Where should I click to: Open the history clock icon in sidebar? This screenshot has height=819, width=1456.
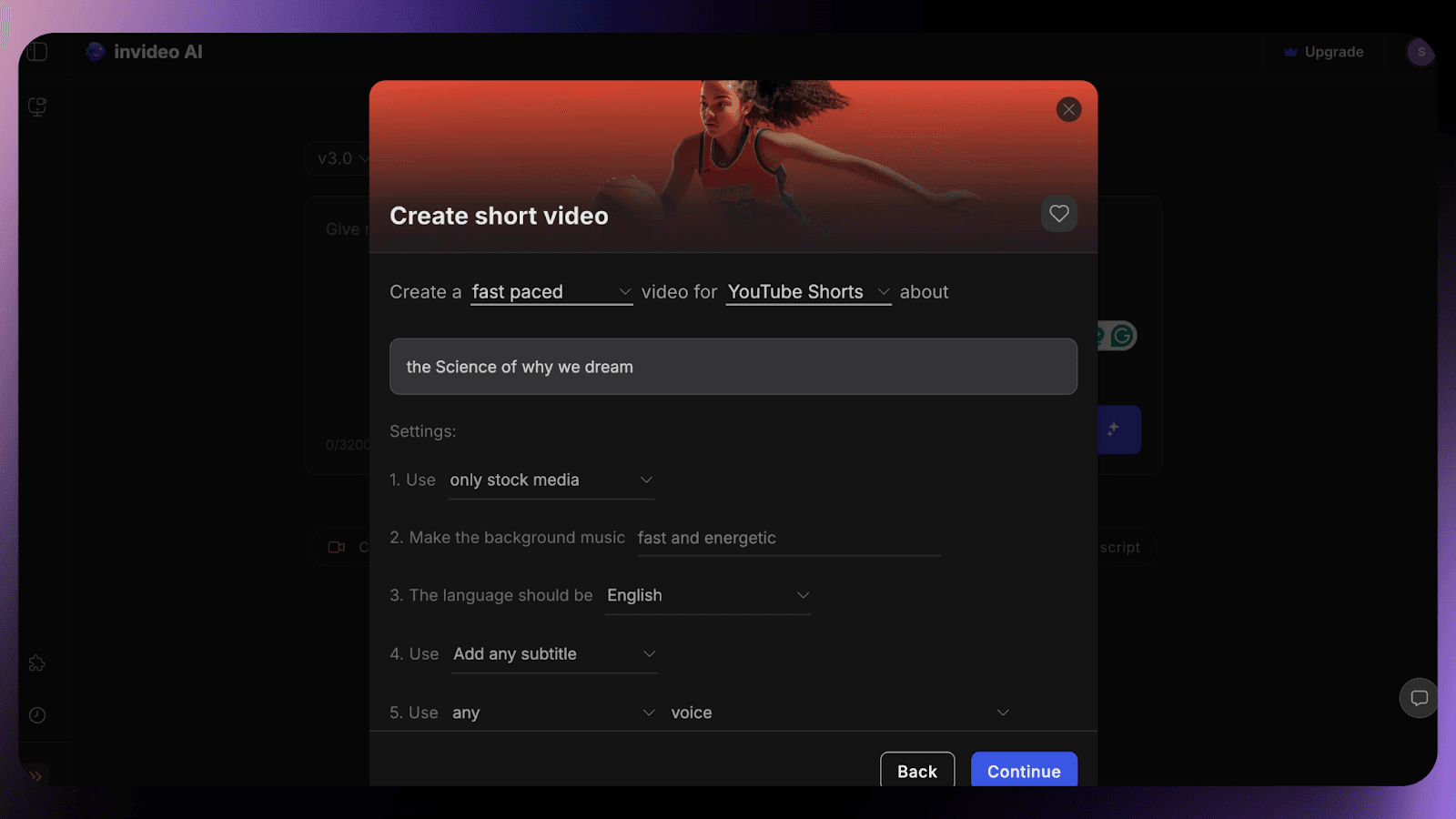click(x=37, y=715)
